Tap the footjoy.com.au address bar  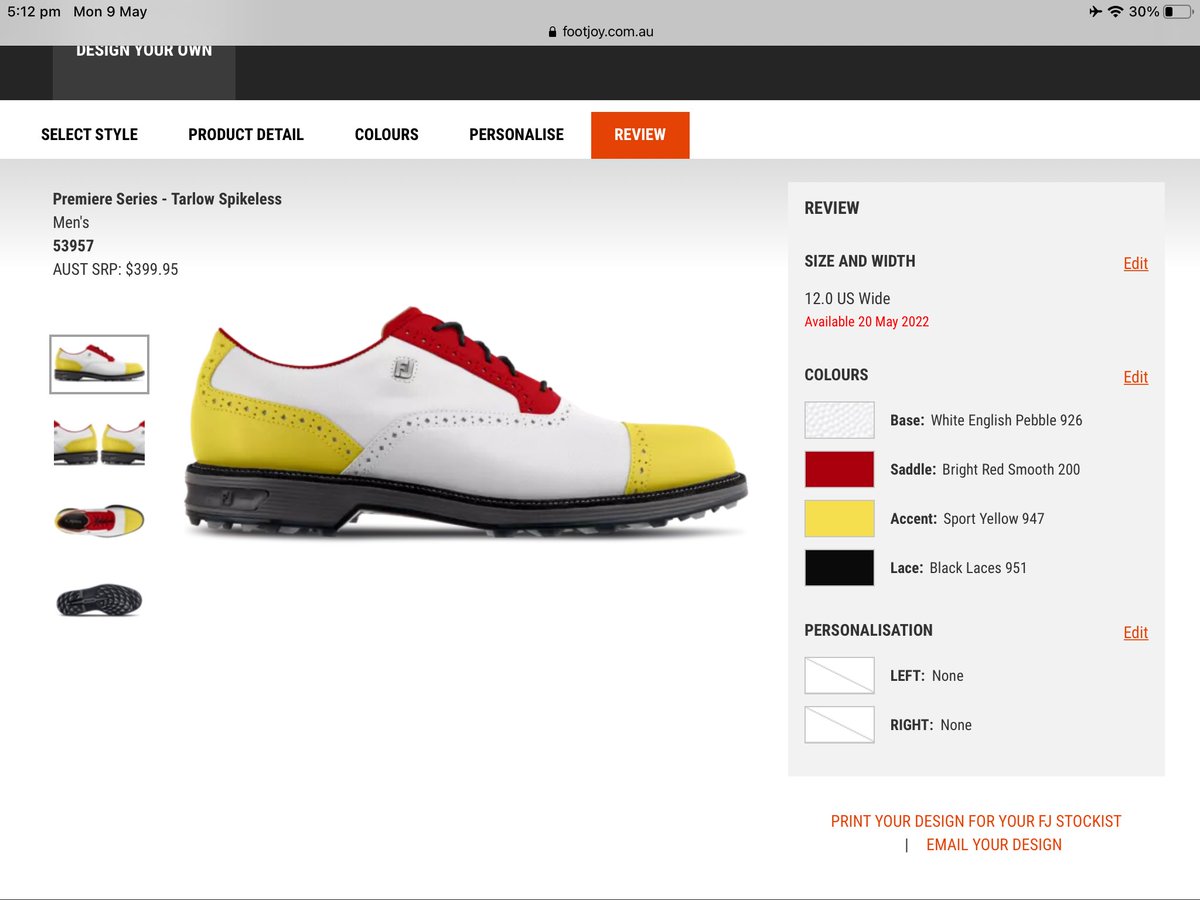(x=600, y=31)
